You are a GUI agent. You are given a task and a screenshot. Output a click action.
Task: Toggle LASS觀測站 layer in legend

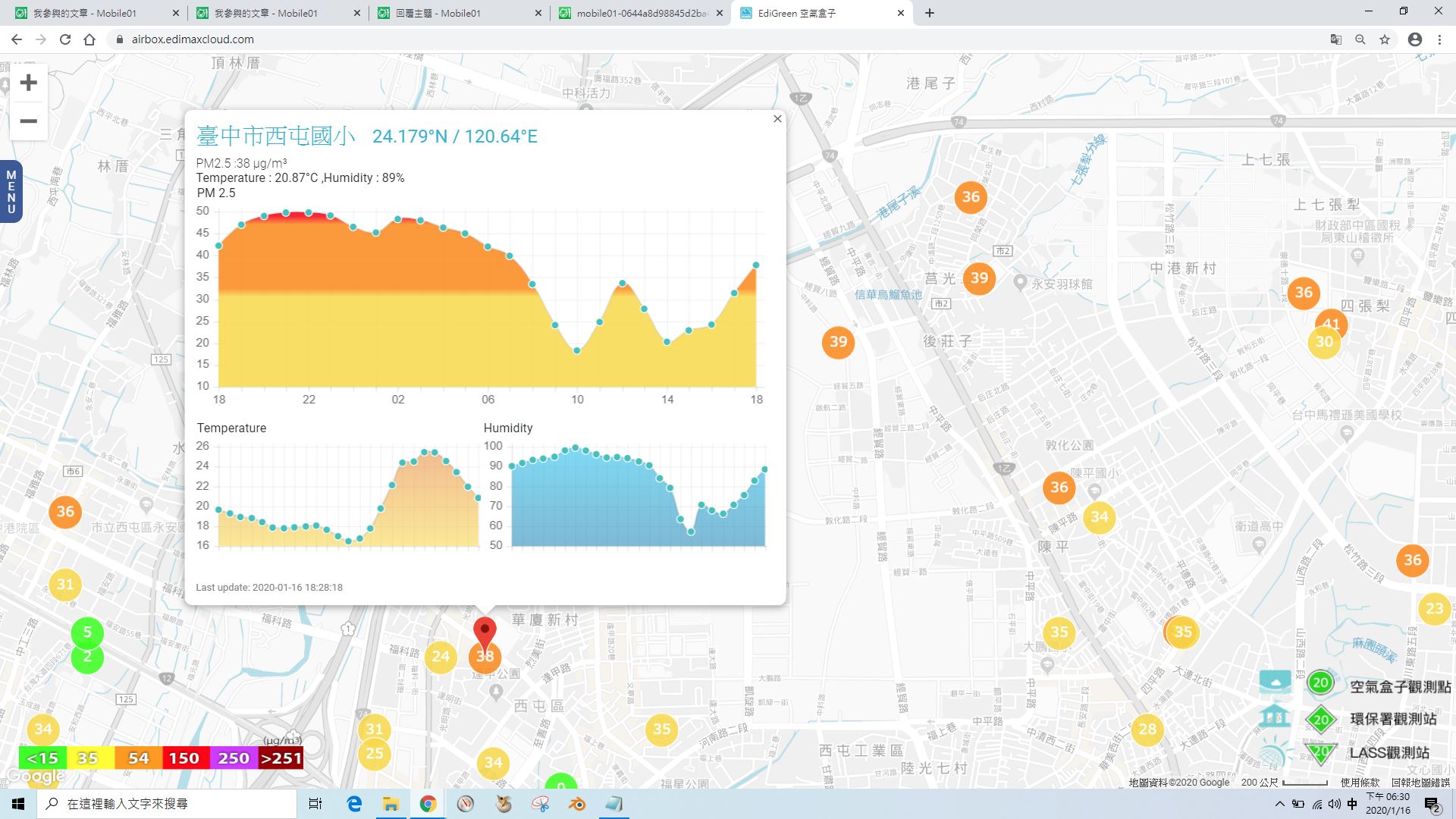point(1389,752)
